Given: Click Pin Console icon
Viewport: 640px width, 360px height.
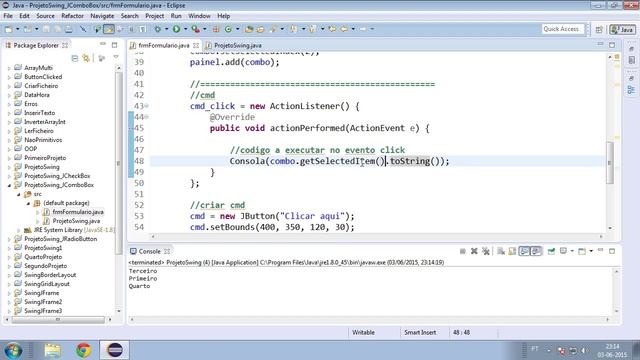Looking at the screenshot, I should (x=551, y=251).
